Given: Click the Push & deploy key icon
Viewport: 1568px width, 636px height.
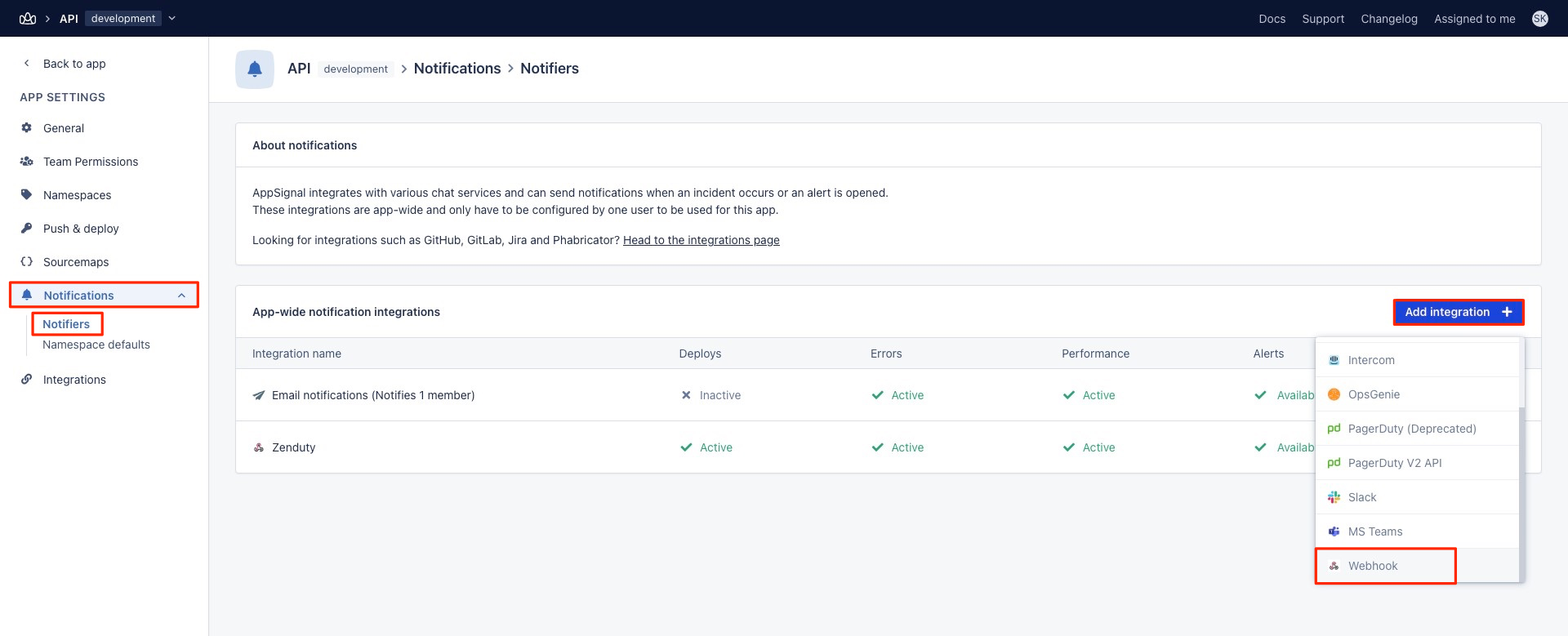Looking at the screenshot, I should (26, 228).
